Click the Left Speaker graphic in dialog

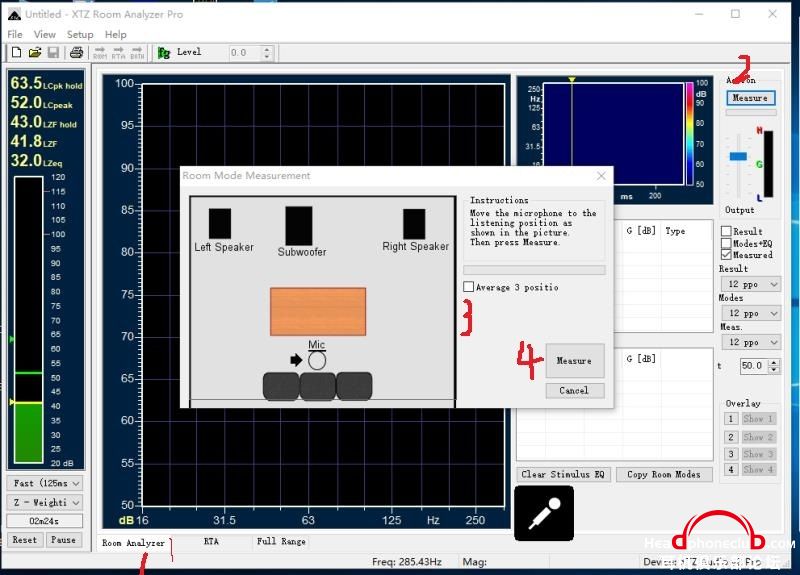coord(220,223)
